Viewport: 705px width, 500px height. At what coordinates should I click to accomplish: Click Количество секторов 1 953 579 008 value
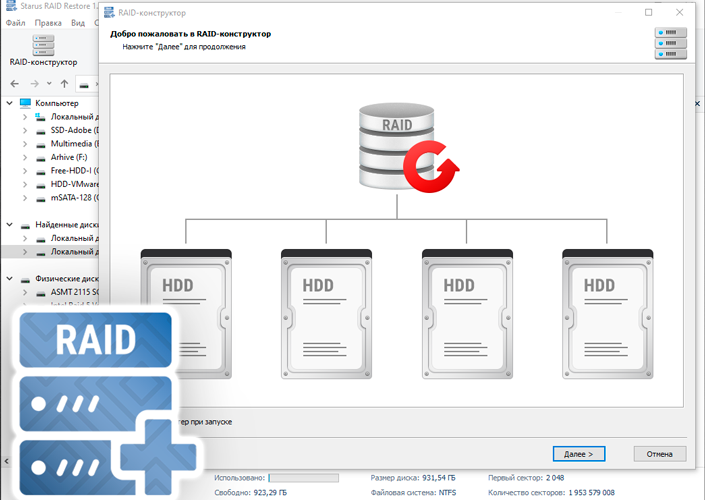[x=591, y=492]
